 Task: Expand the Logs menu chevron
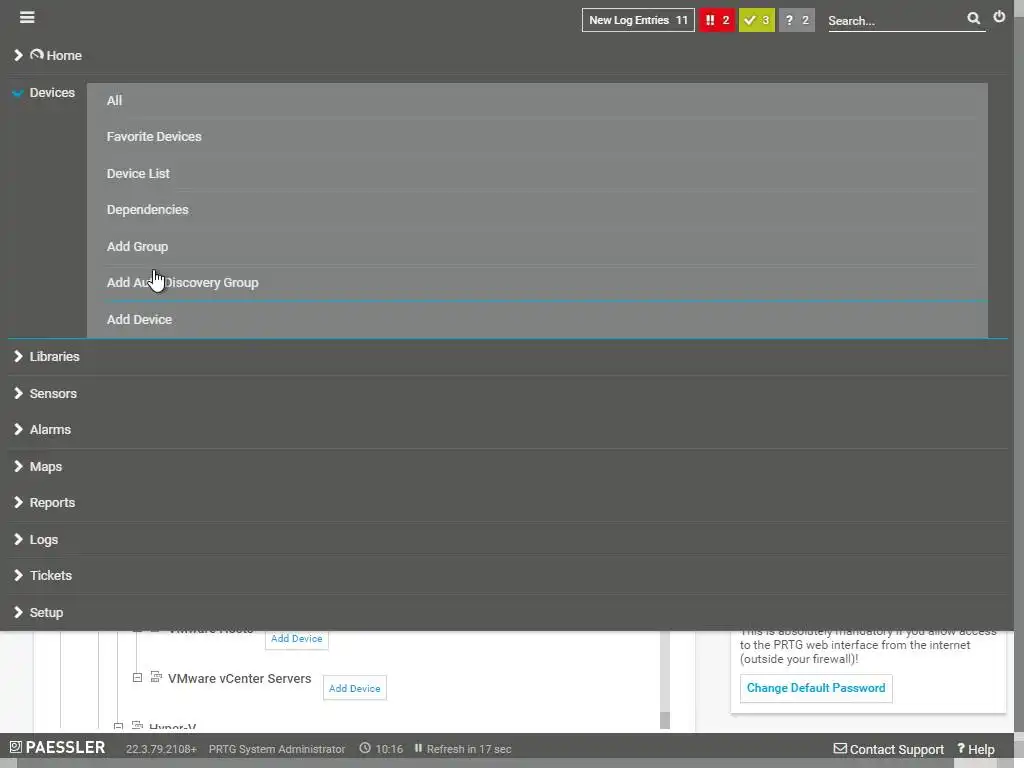coord(18,539)
